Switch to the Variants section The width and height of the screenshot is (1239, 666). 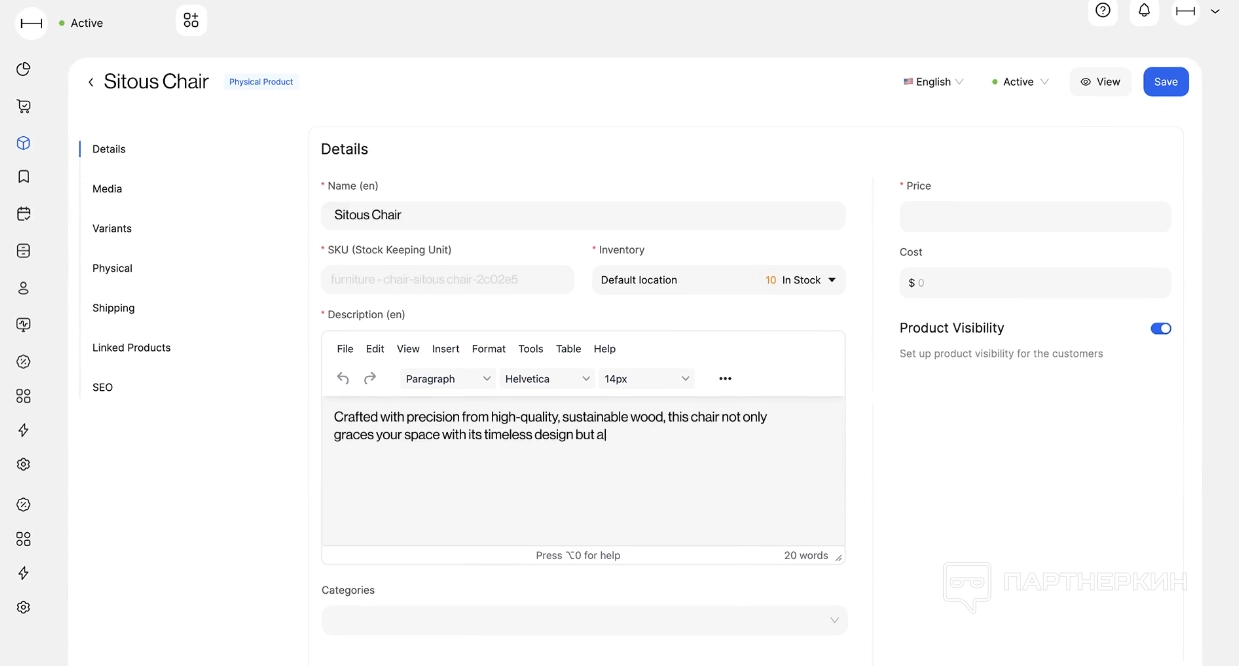(x=112, y=228)
